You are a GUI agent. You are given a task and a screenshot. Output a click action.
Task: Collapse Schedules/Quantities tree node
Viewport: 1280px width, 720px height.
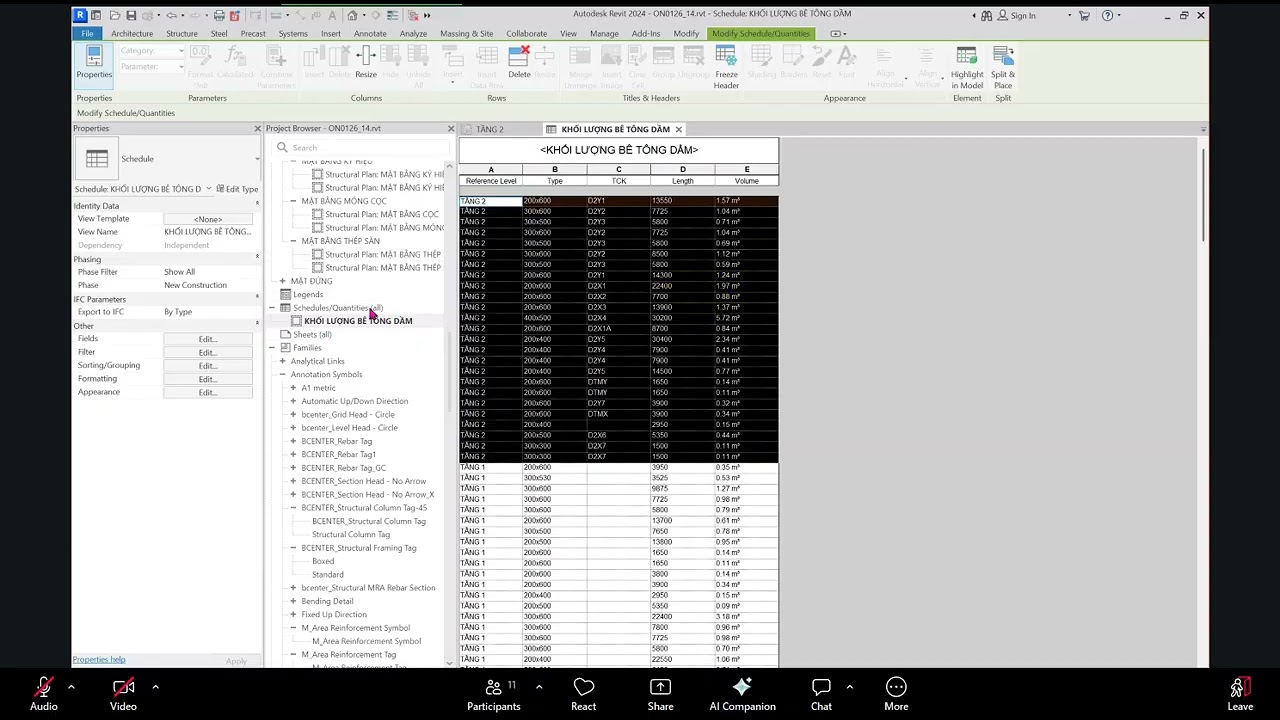(272, 308)
